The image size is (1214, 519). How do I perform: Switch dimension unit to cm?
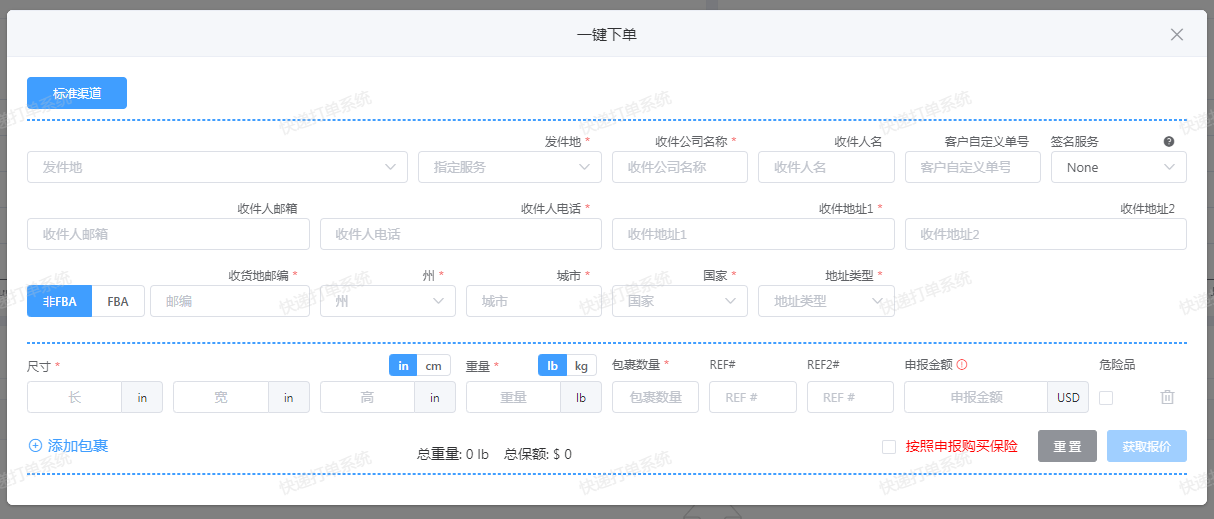(433, 366)
